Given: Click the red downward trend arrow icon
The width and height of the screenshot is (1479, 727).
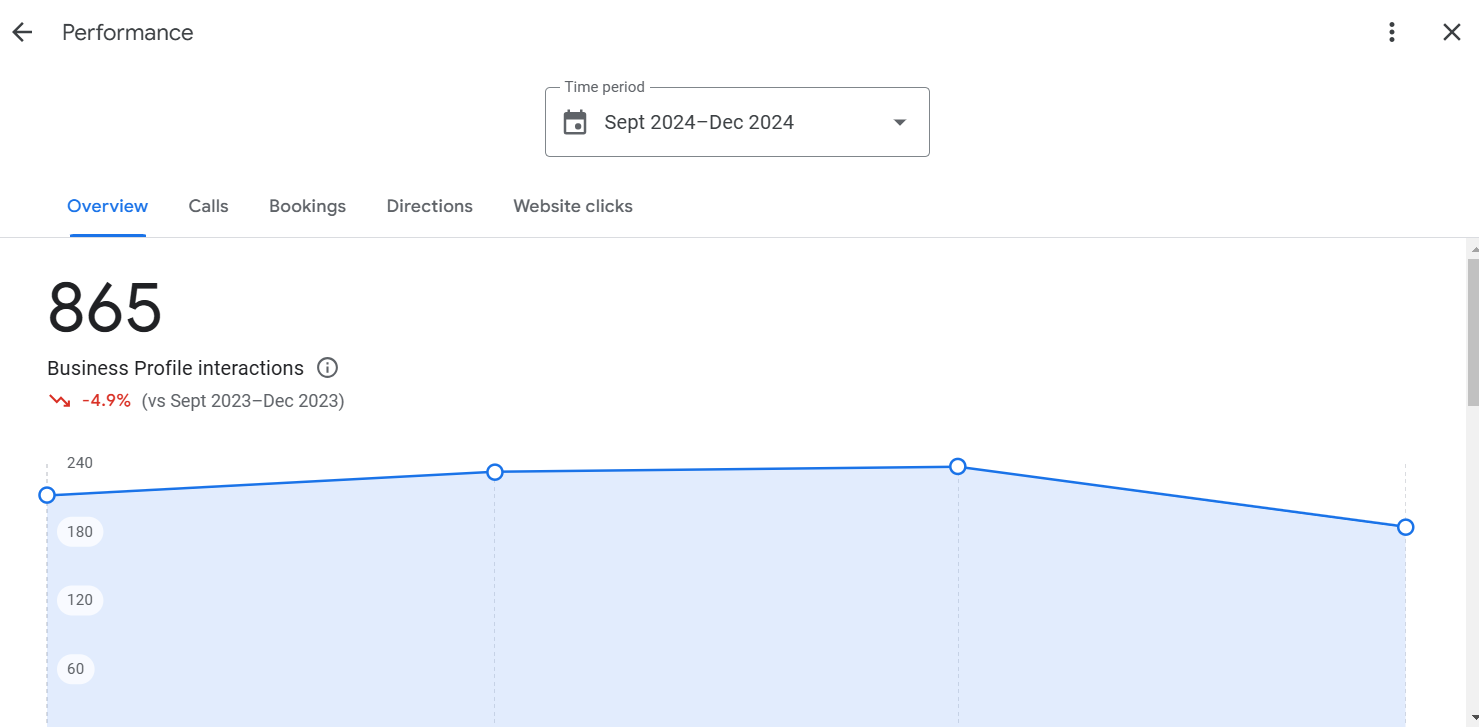Looking at the screenshot, I should 58,399.
